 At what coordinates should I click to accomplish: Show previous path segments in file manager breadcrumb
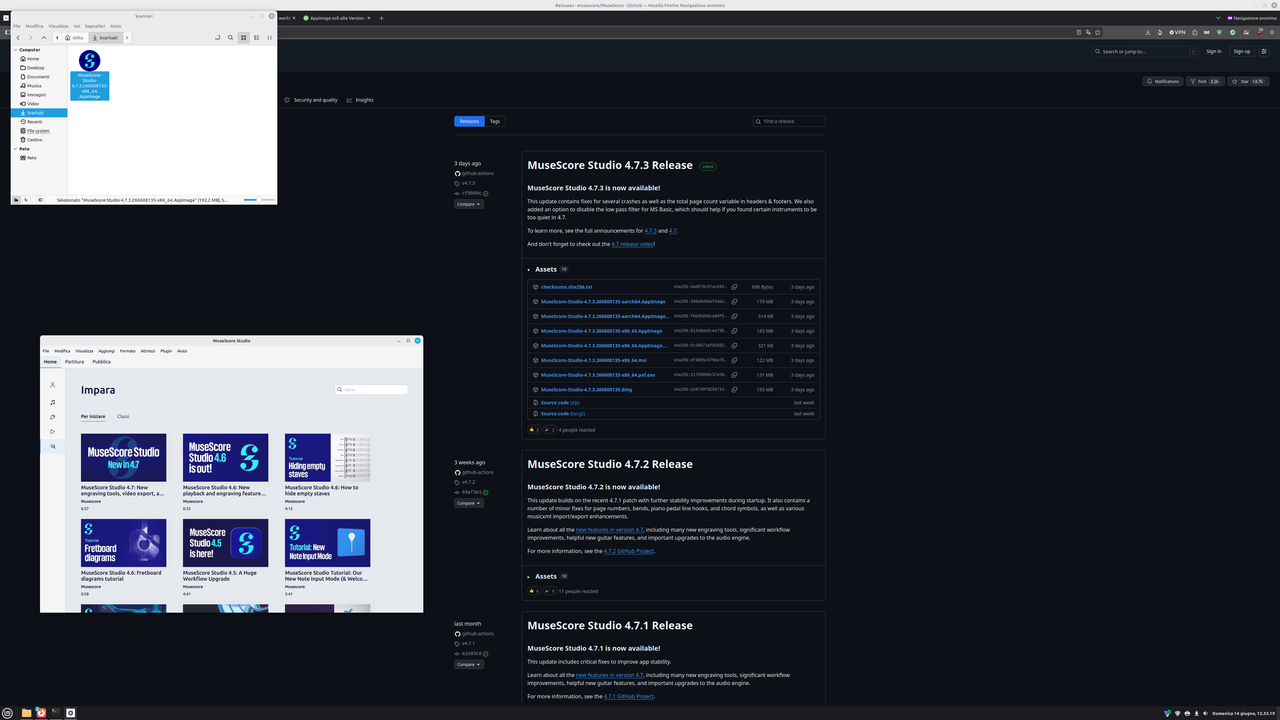[x=57, y=38]
